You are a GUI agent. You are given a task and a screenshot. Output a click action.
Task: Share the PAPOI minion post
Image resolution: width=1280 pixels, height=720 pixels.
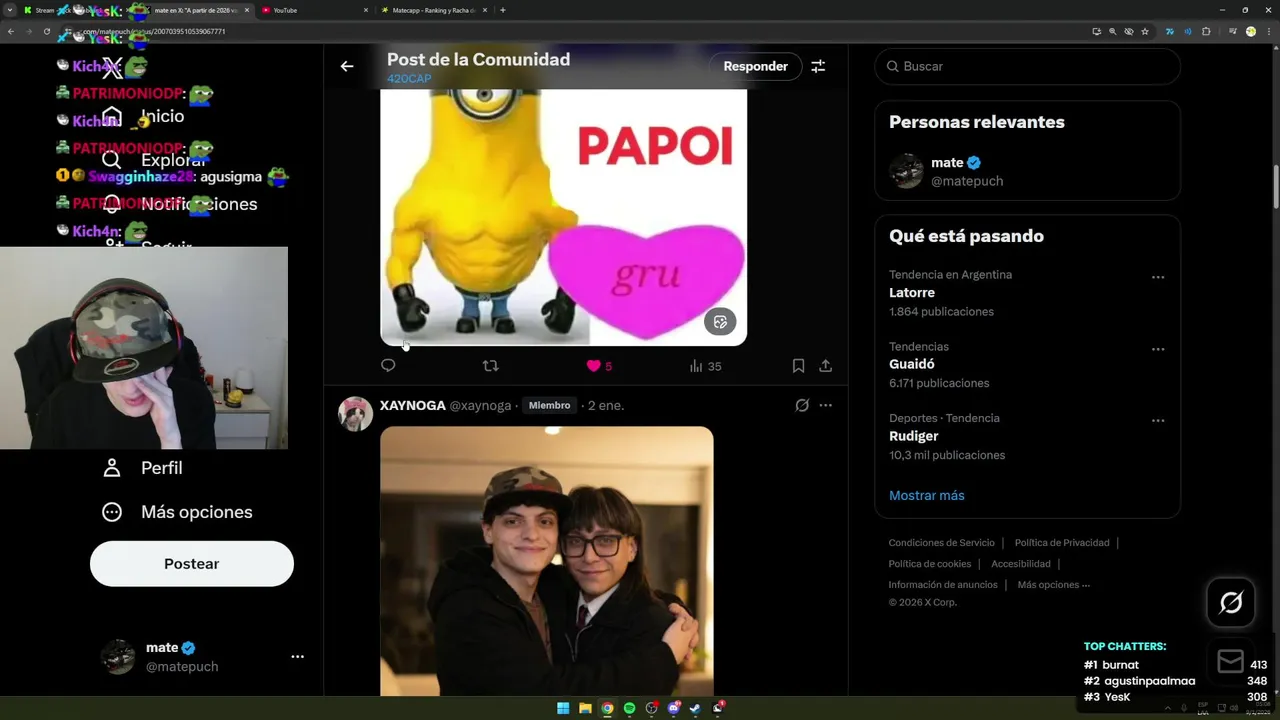click(x=826, y=366)
